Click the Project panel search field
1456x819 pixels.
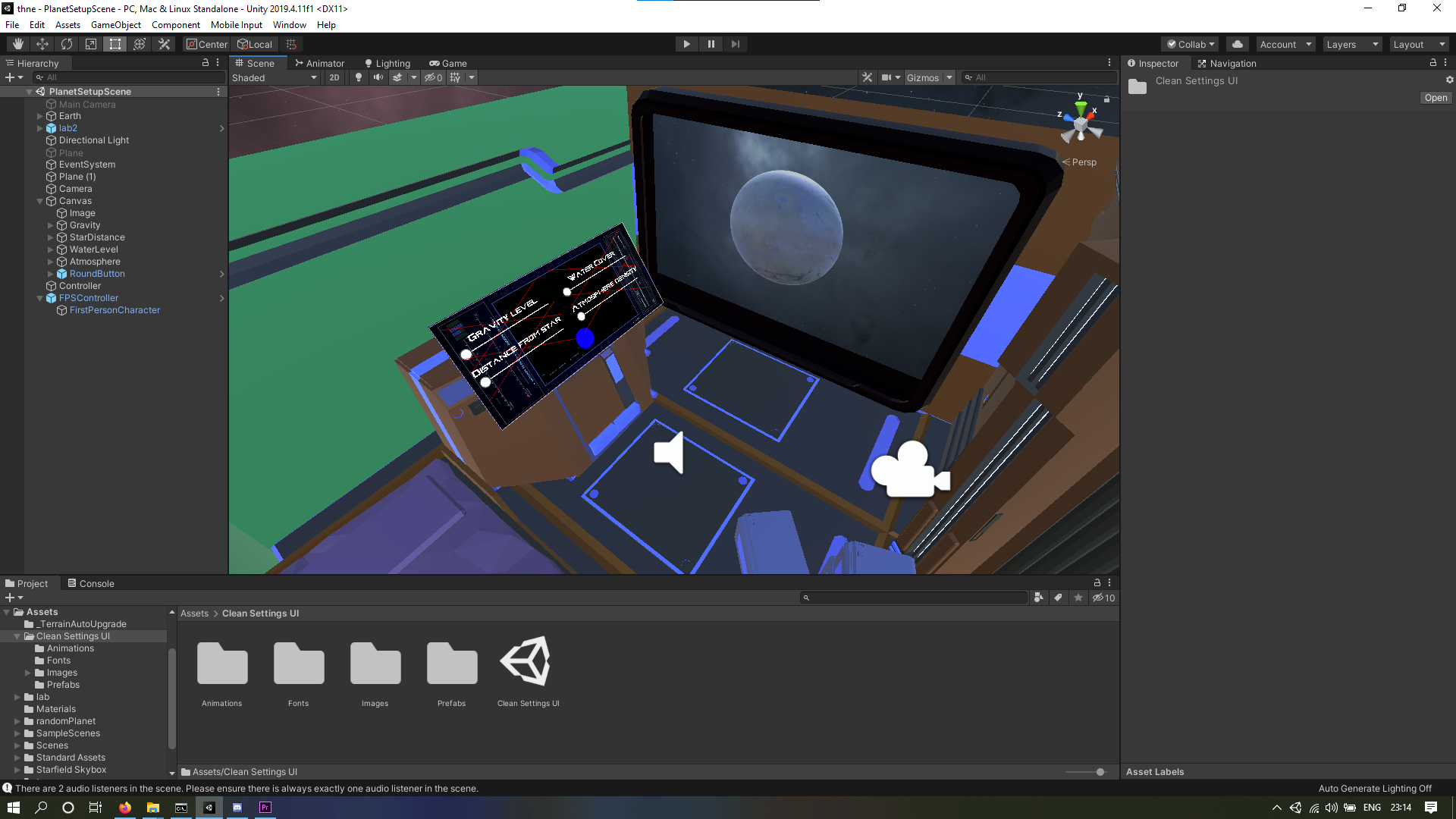pyautogui.click(x=914, y=598)
